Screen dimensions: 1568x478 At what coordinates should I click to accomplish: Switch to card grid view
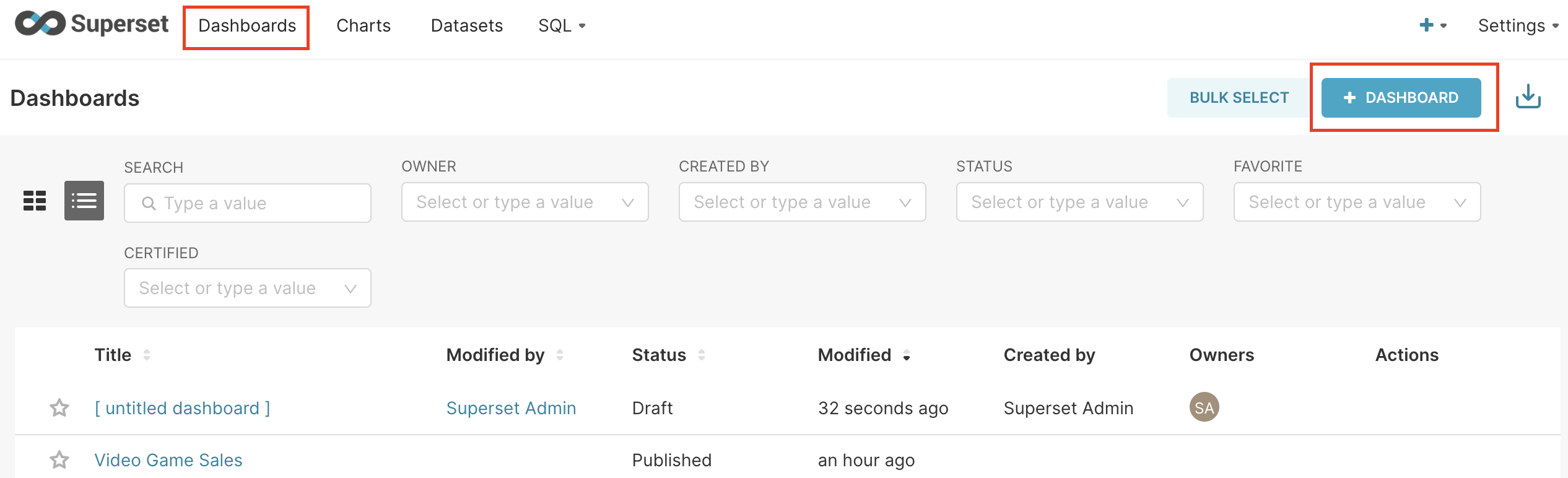[x=35, y=201]
